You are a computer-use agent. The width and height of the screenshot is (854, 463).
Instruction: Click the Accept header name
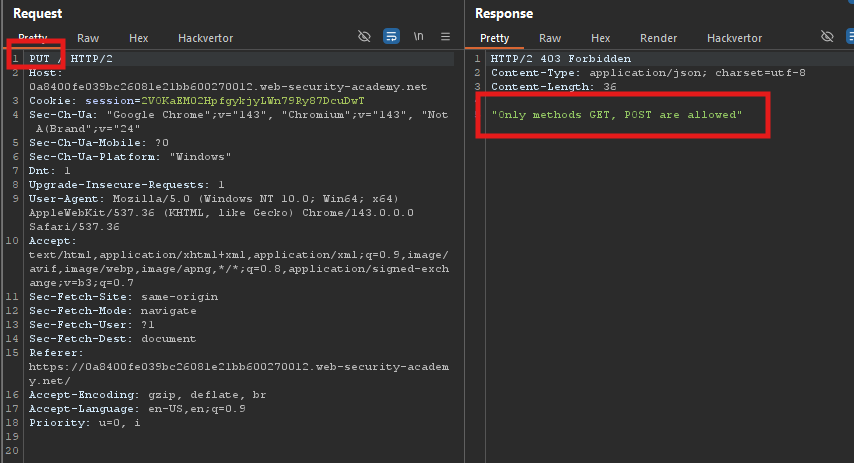pos(53,241)
